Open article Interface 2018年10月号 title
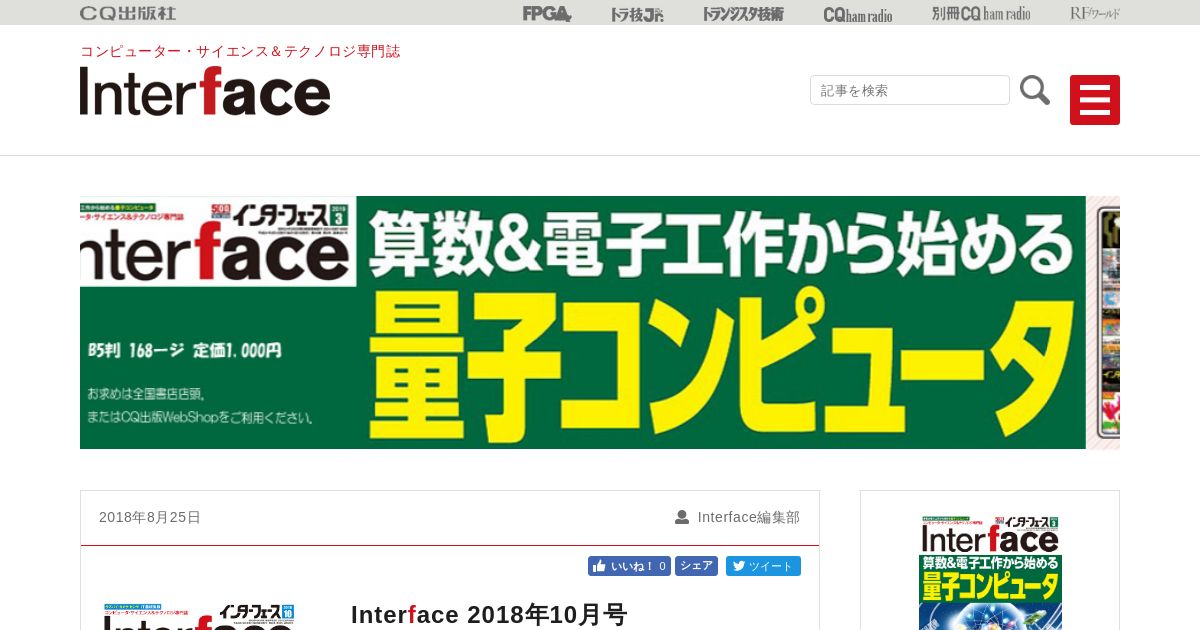Screen dimensions: 1200x630 tap(489, 614)
